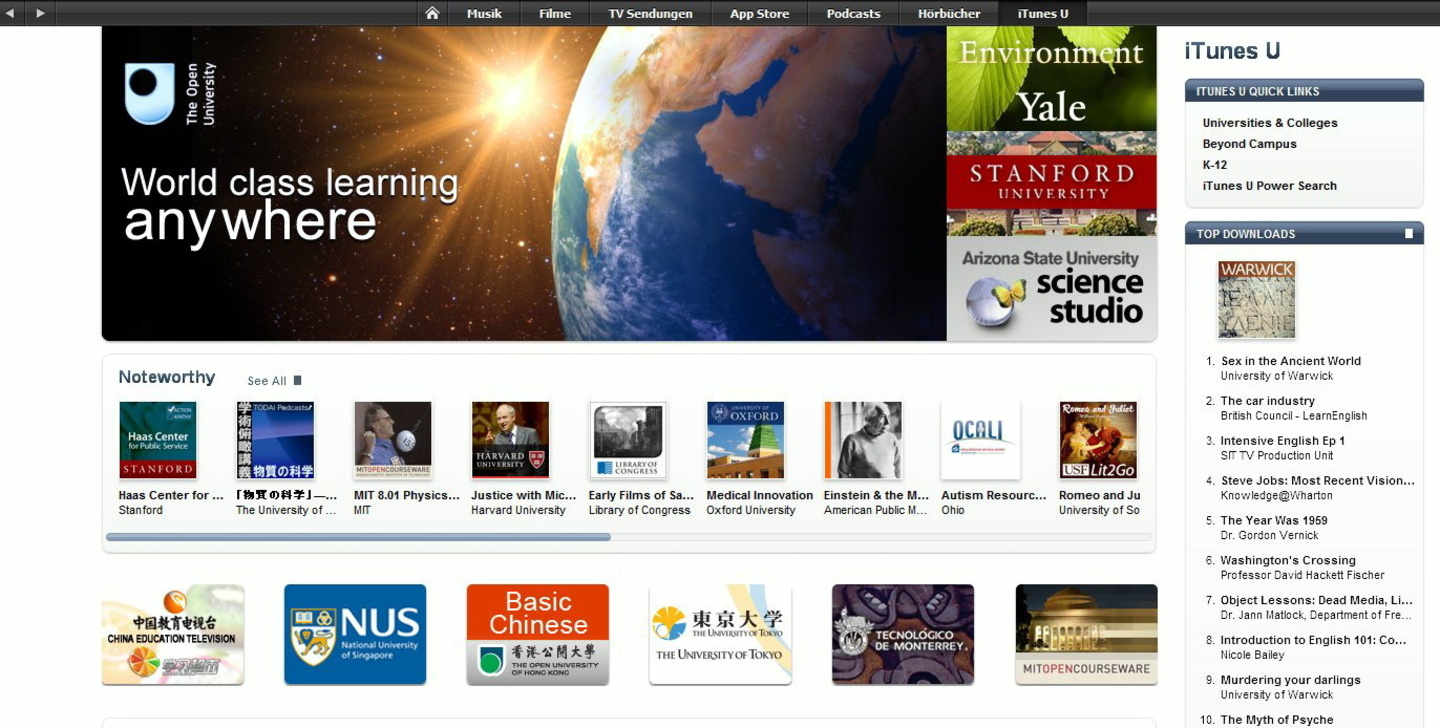Open 'Intensive English Ep 1' download

tap(1282, 441)
